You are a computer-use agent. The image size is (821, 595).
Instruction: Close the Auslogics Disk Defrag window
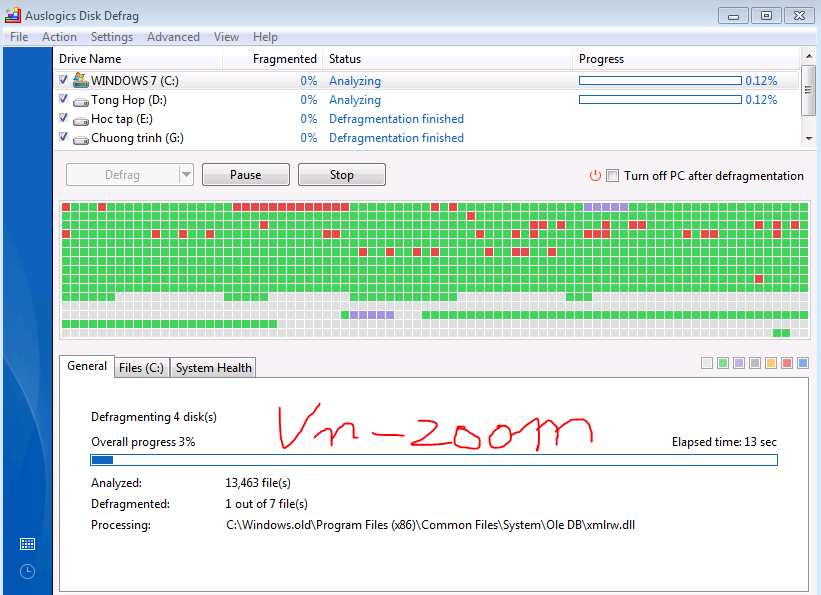pyautogui.click(x=799, y=16)
